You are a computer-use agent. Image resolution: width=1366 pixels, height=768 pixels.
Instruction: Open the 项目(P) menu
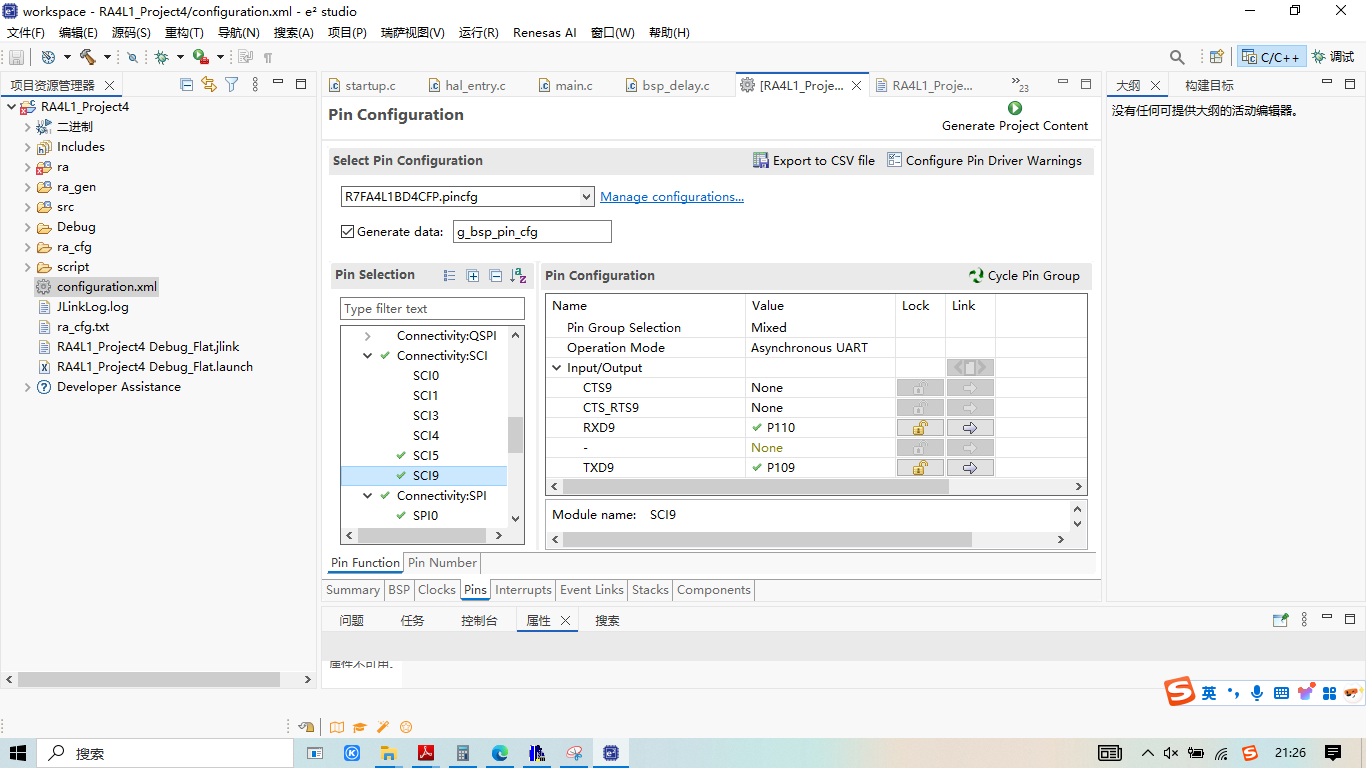click(x=347, y=32)
